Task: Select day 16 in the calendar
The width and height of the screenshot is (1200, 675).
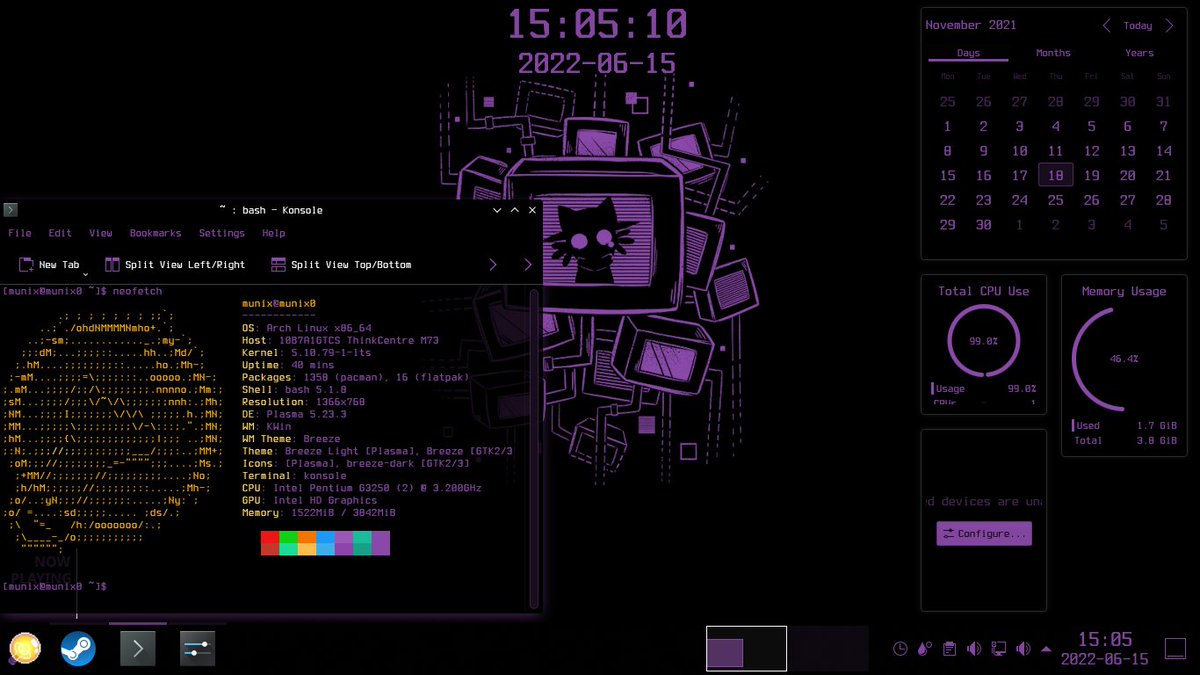Action: [984, 175]
